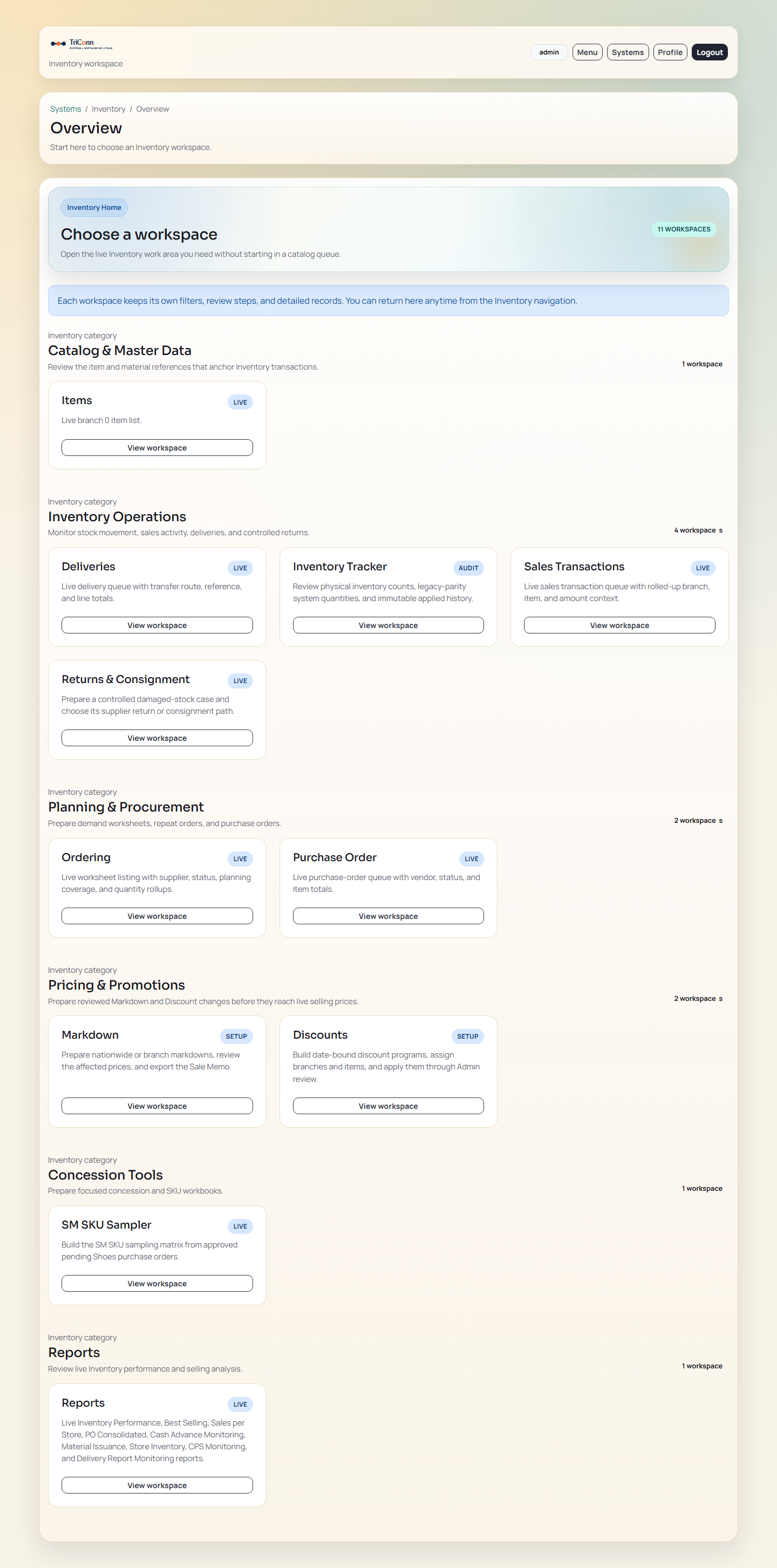The width and height of the screenshot is (777, 1568).
Task: Click the LIVE badge on Sales Transactions
Action: tap(703, 568)
